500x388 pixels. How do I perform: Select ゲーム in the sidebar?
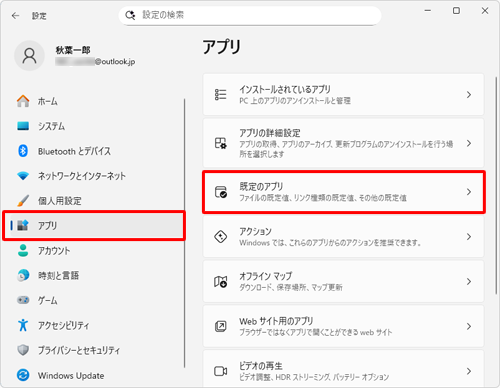pyautogui.click(x=97, y=300)
